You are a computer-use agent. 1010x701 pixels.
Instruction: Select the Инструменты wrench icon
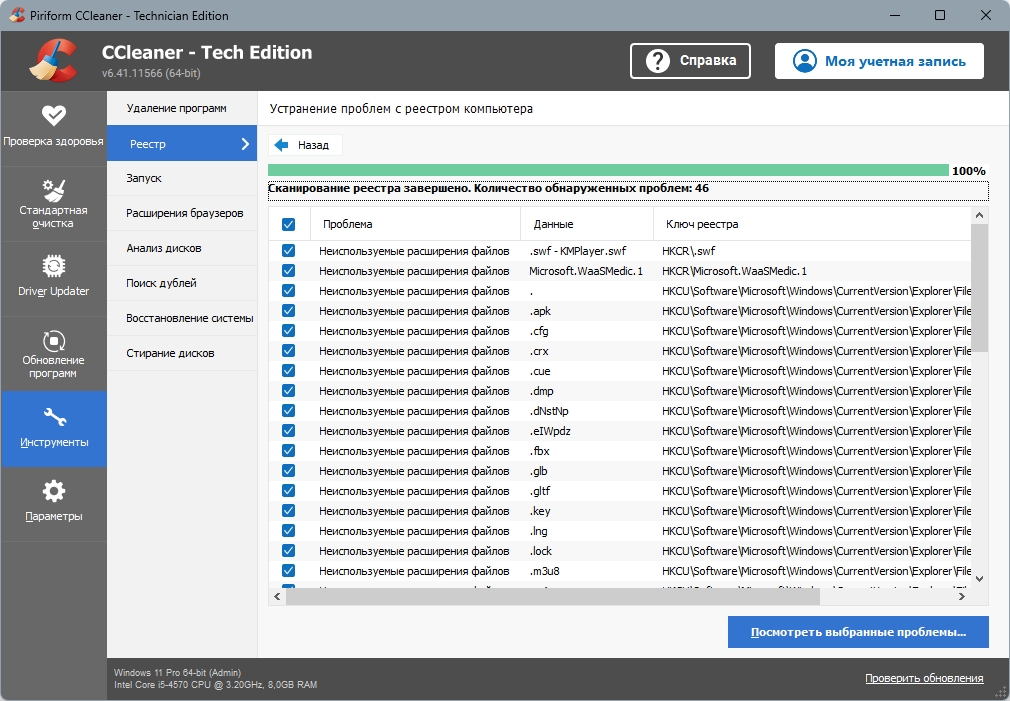point(54,418)
